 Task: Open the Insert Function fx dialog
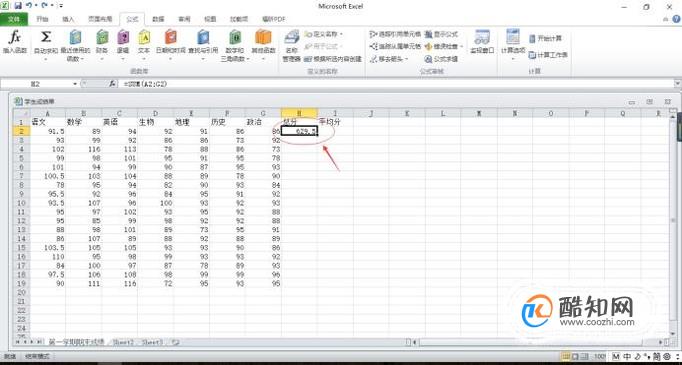coord(15,42)
